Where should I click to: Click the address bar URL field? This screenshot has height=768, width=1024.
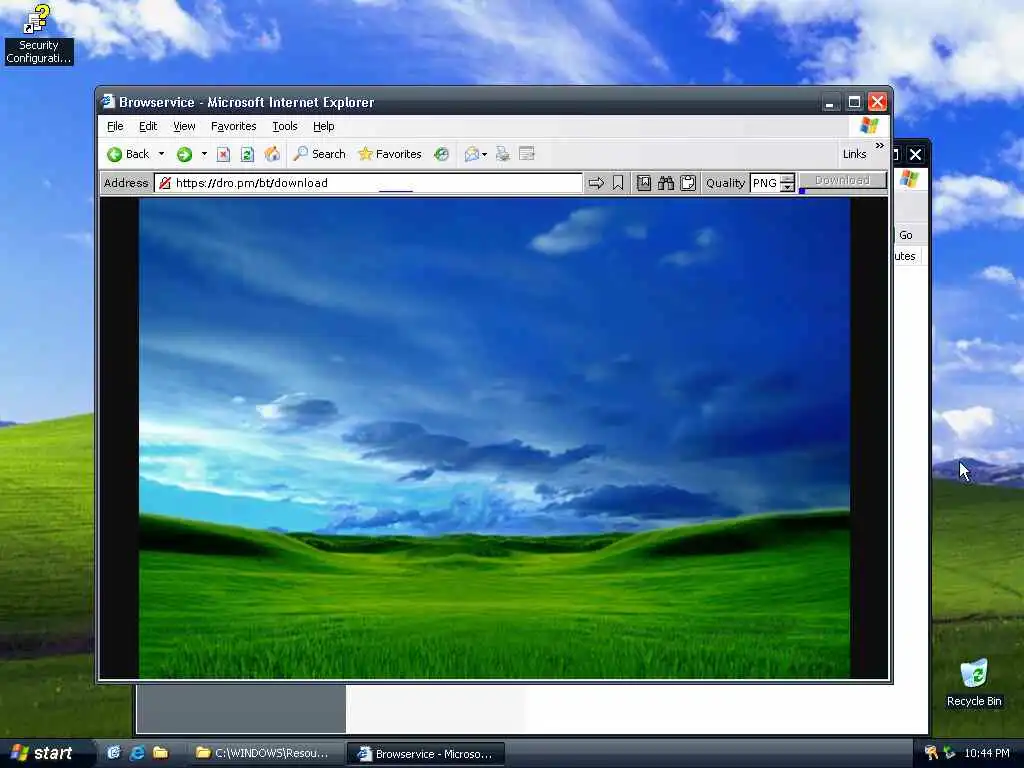coord(368,183)
